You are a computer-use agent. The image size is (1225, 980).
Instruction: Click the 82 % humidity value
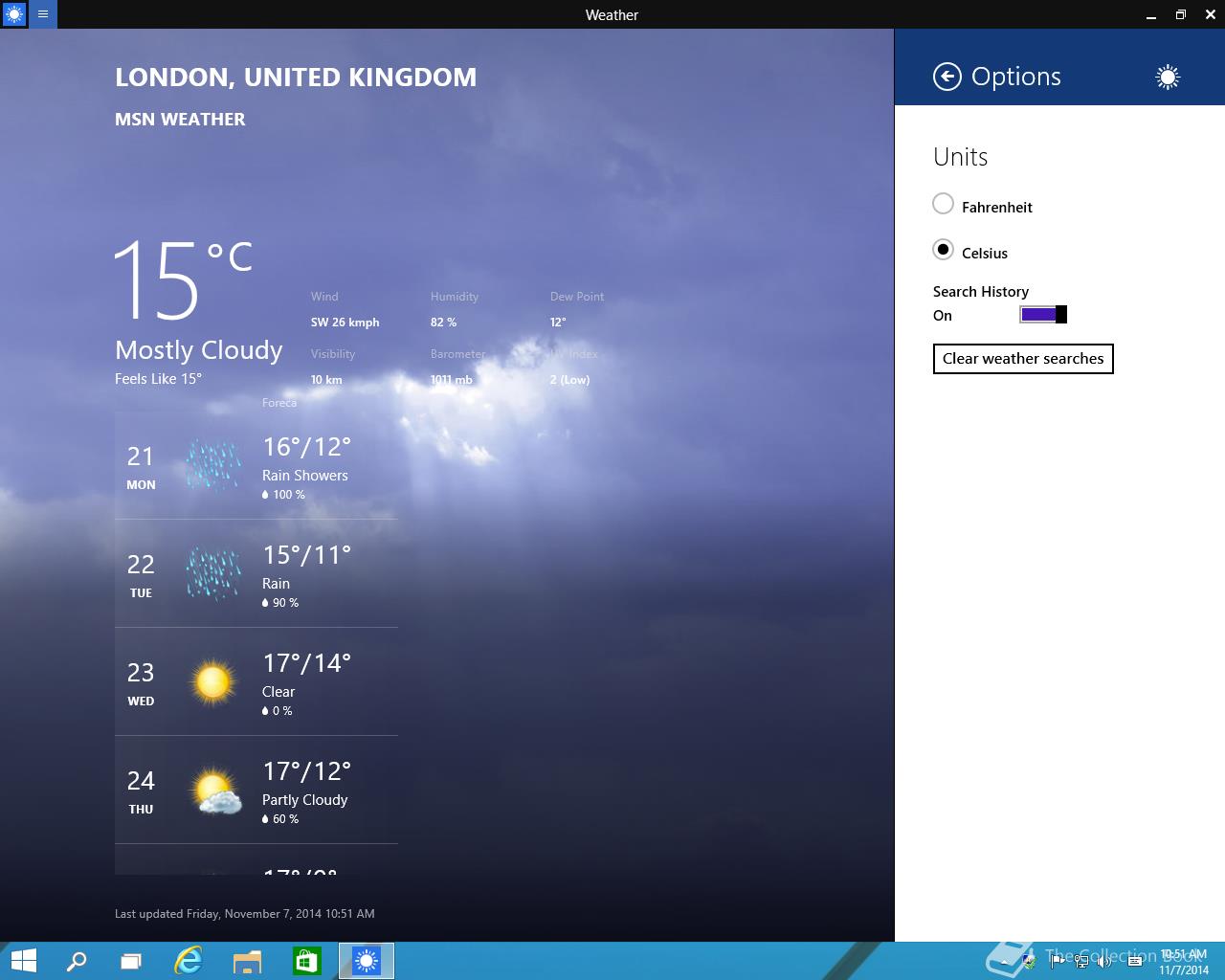[443, 323]
